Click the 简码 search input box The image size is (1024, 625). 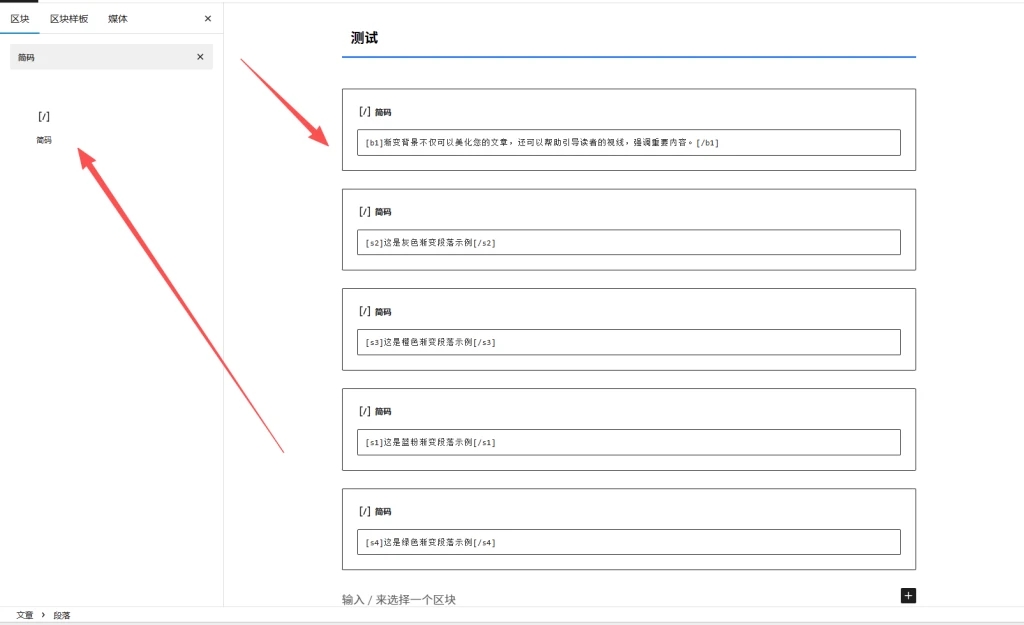(100, 57)
